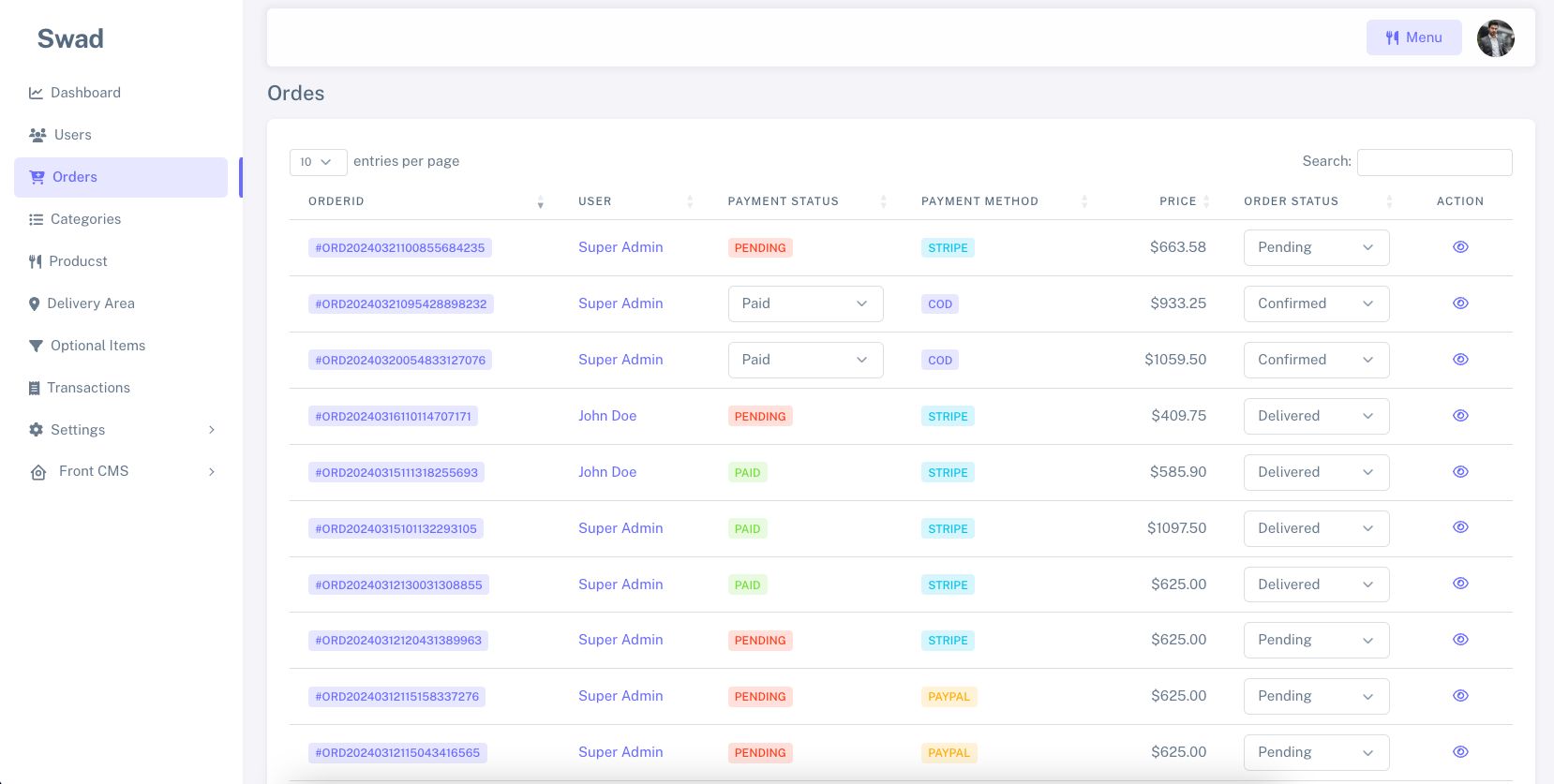Click the user profile avatar
The height and width of the screenshot is (784, 1554).
click(x=1495, y=38)
